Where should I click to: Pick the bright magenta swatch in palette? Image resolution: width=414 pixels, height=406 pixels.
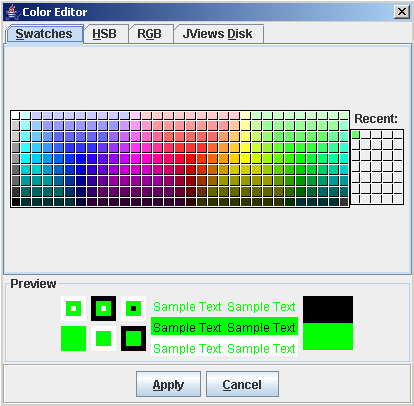136,158
